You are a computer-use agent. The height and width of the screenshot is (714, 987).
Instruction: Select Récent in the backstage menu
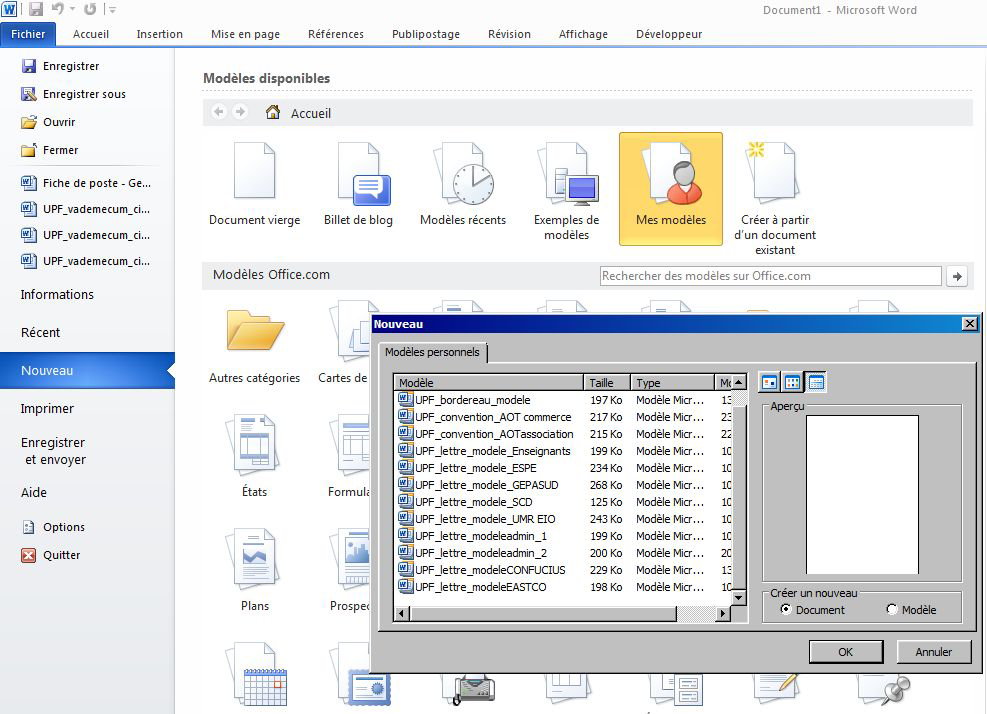[x=40, y=332]
